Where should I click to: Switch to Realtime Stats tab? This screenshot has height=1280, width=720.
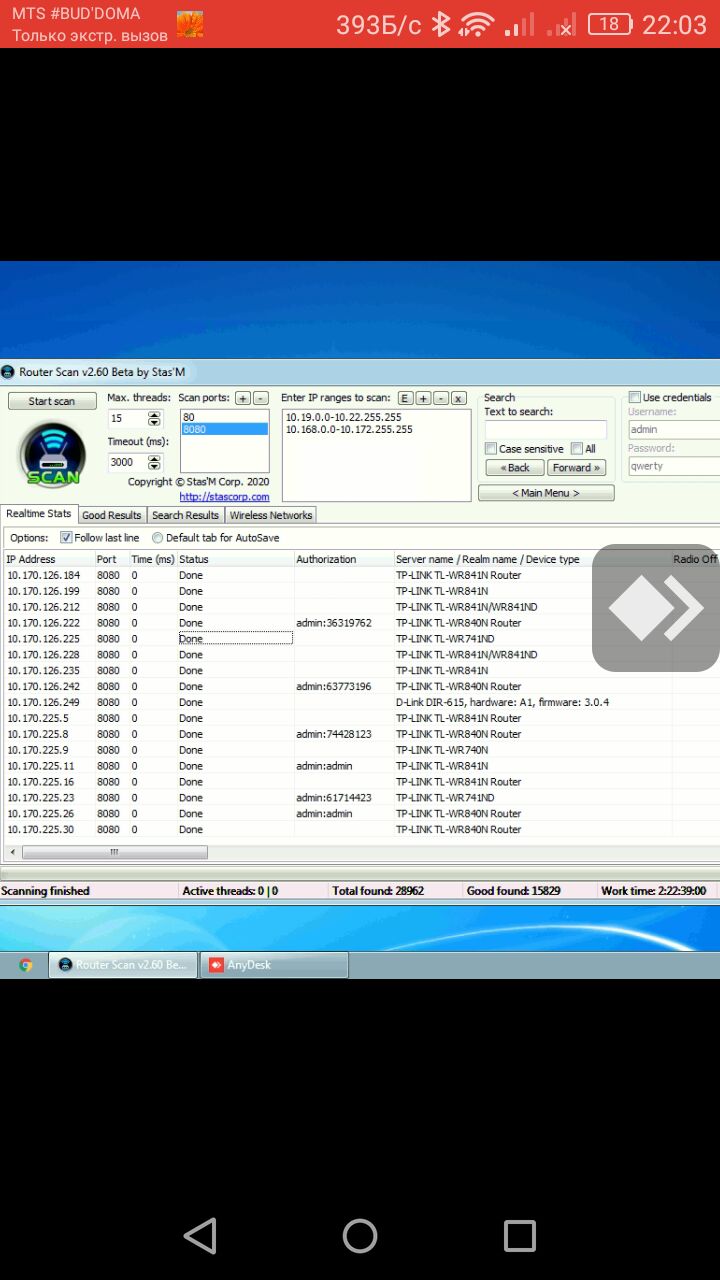tap(39, 514)
